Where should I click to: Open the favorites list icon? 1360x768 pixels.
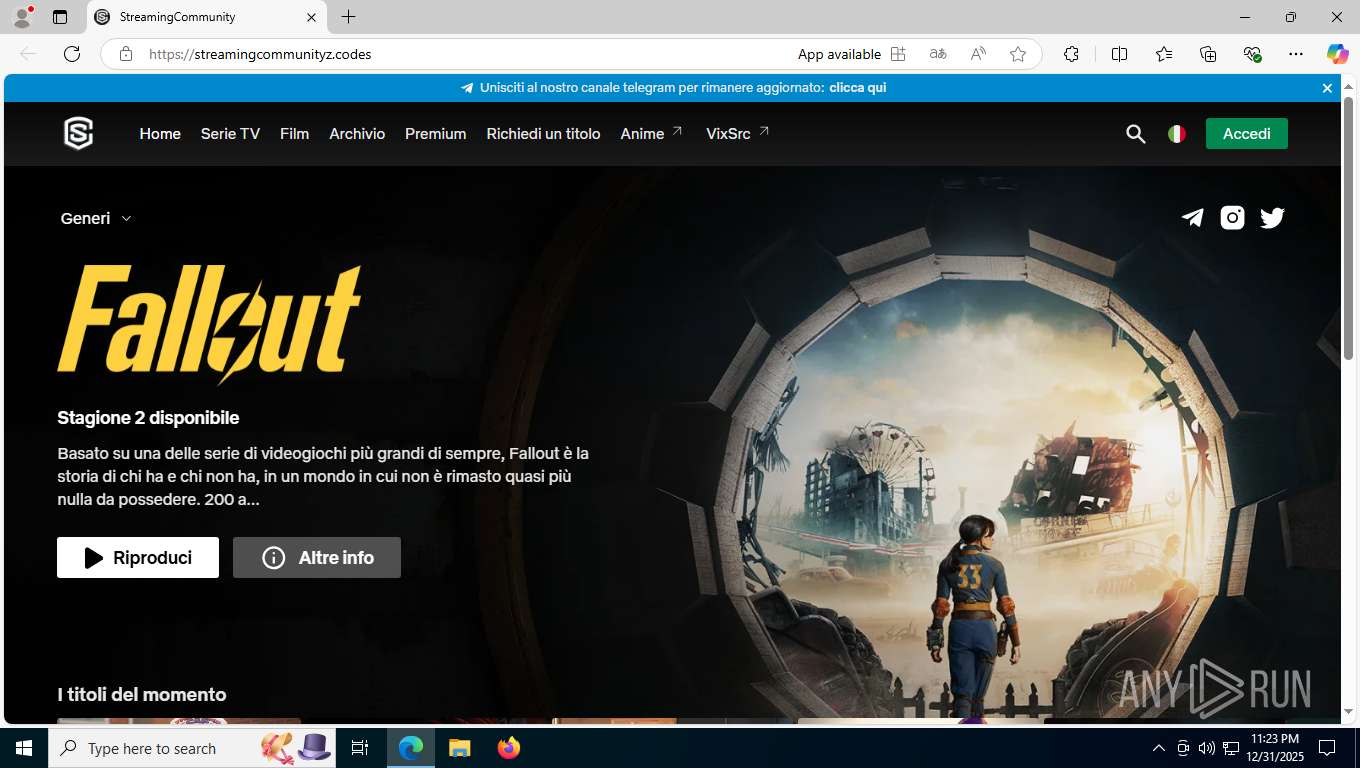(x=1164, y=54)
